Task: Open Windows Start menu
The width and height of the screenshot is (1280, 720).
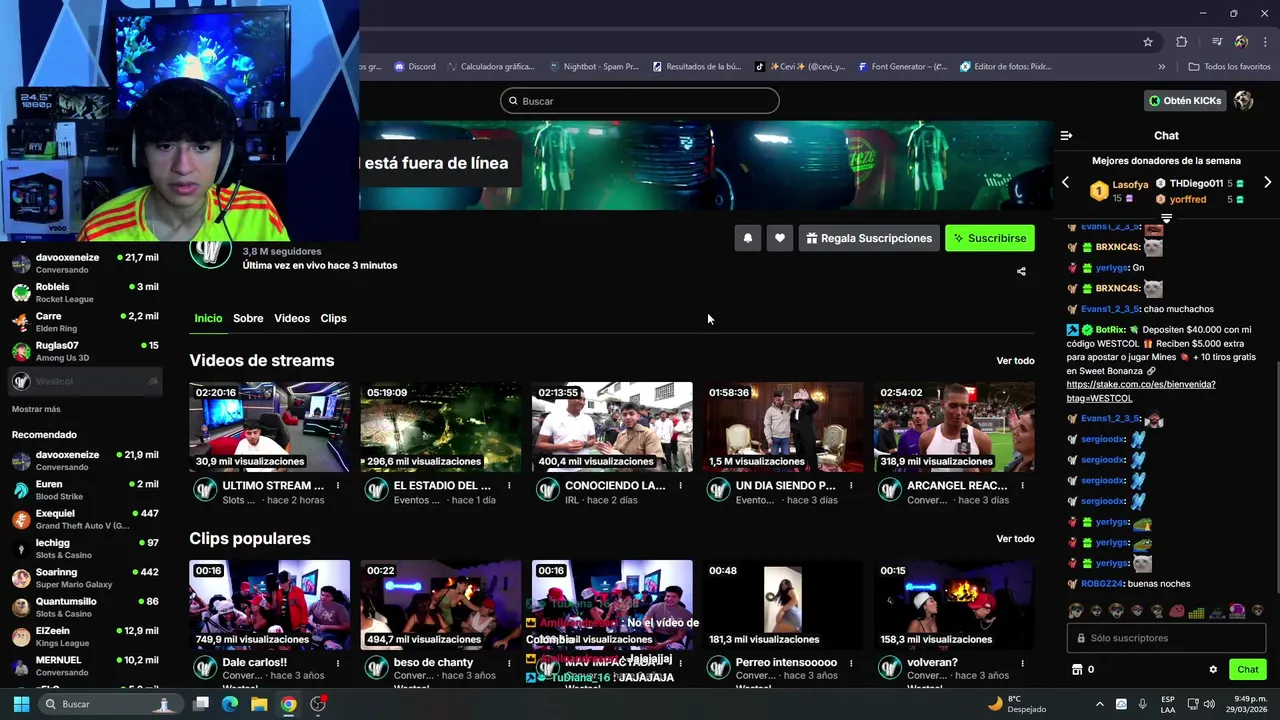Action: pos(21,704)
